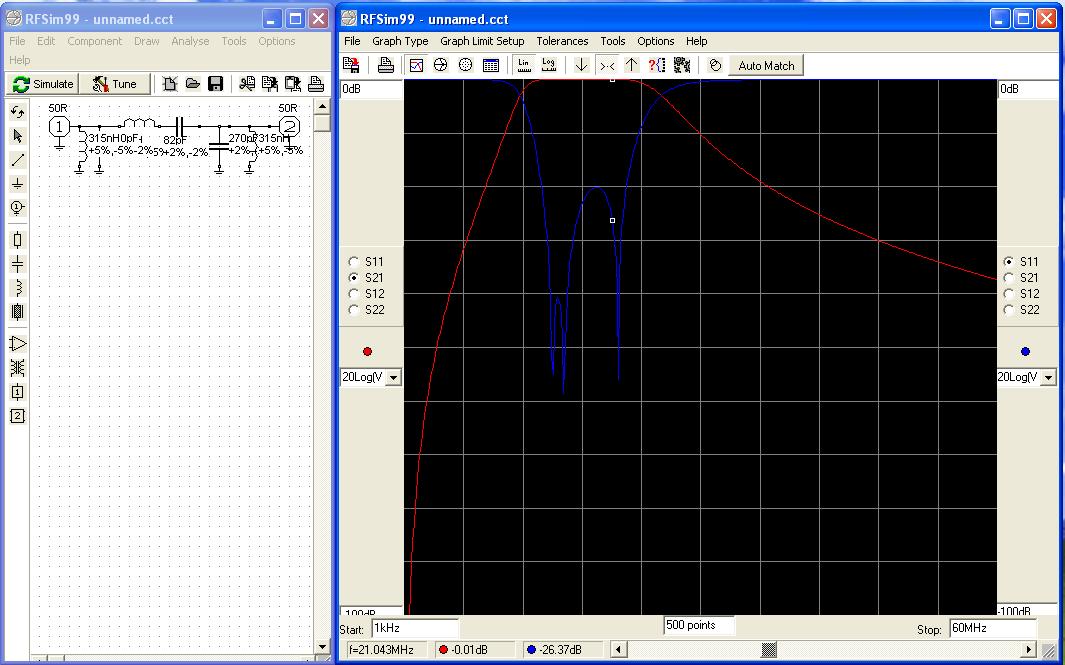Click the frequency marker slider thumb
The width and height of the screenshot is (1065, 665).
(x=768, y=649)
